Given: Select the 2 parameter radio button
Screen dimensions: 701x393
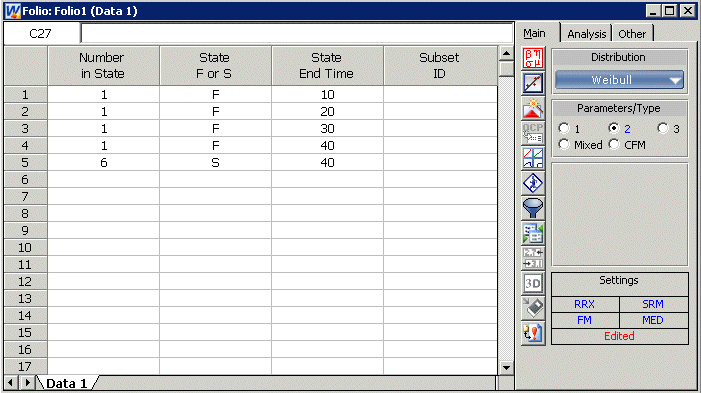Looking at the screenshot, I should tap(614, 128).
